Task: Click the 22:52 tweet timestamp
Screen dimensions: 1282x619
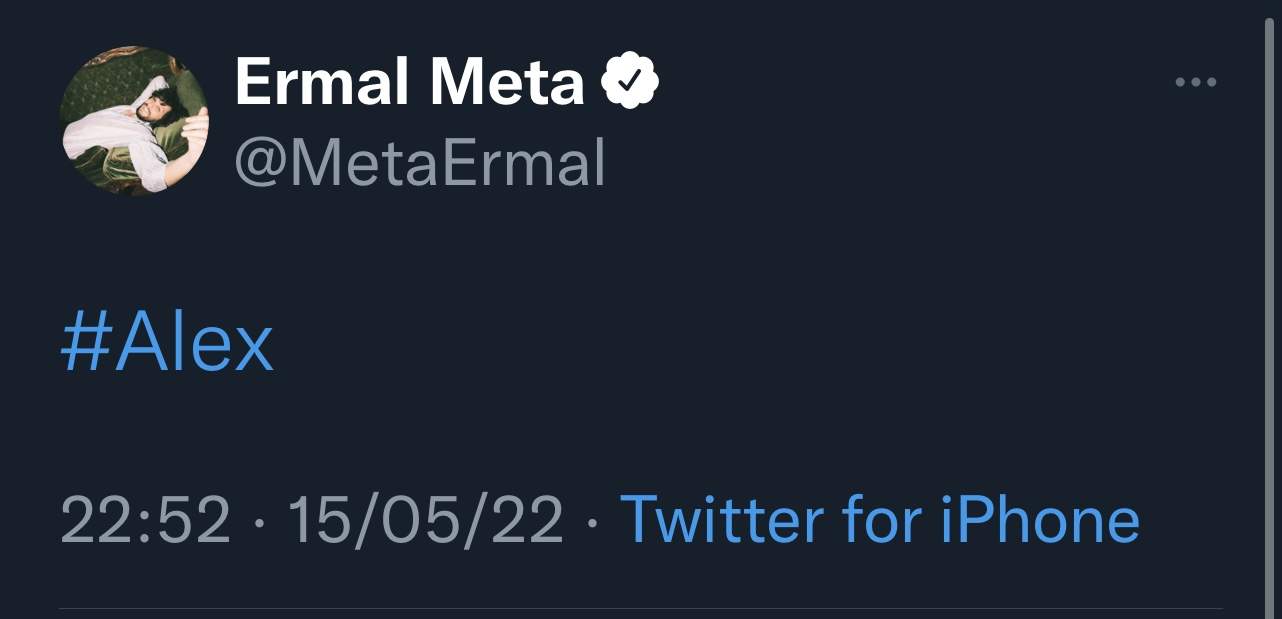Action: [145, 521]
